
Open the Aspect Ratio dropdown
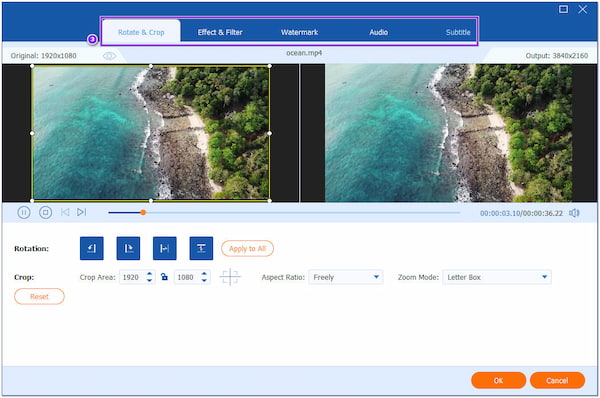[x=346, y=277]
